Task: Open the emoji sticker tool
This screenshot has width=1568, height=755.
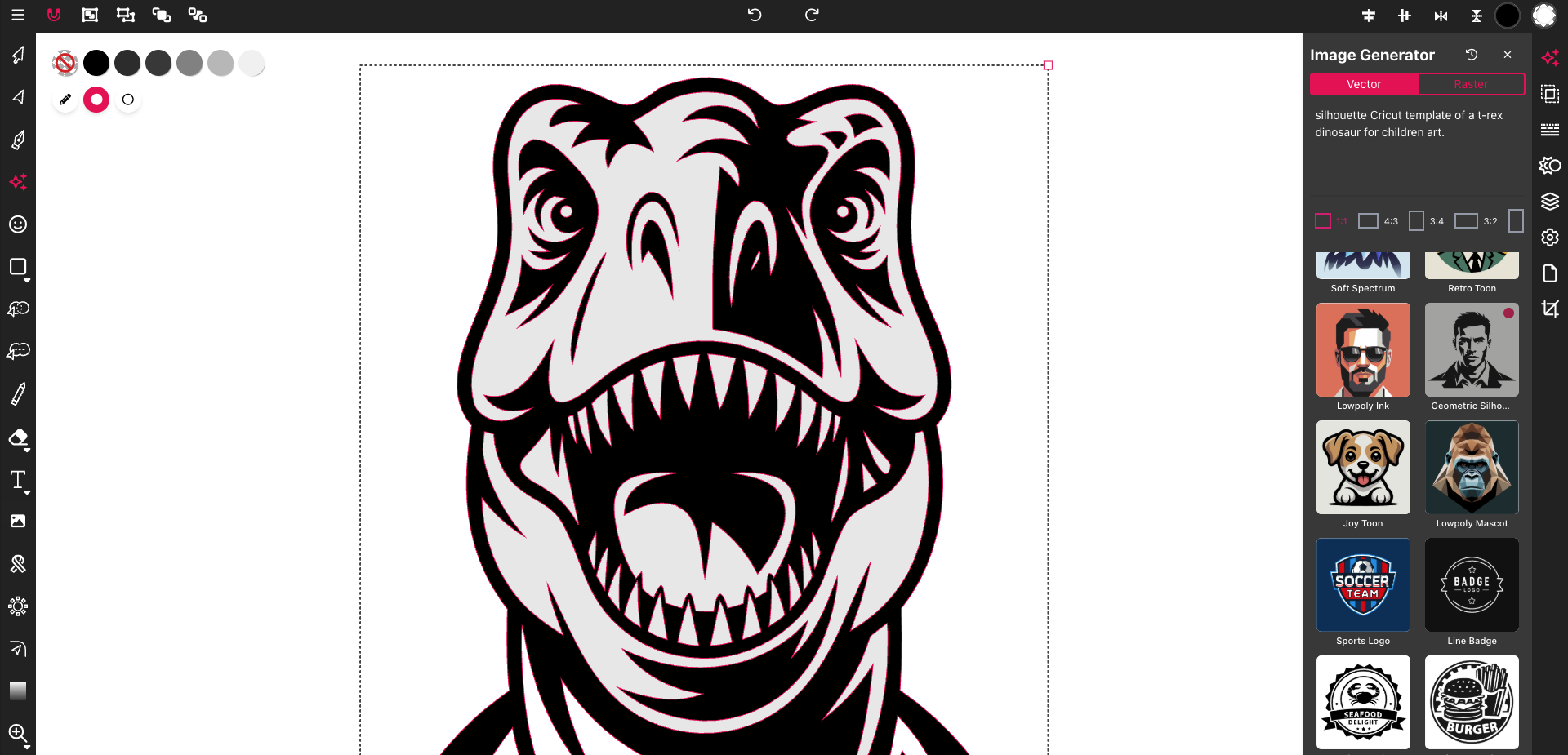Action: (18, 224)
